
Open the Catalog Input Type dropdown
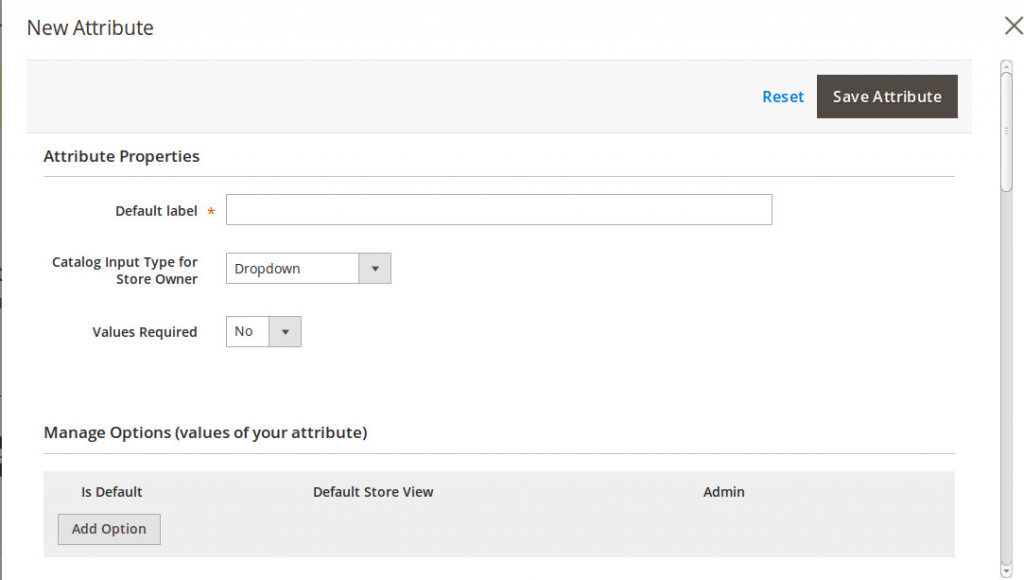[x=308, y=269]
